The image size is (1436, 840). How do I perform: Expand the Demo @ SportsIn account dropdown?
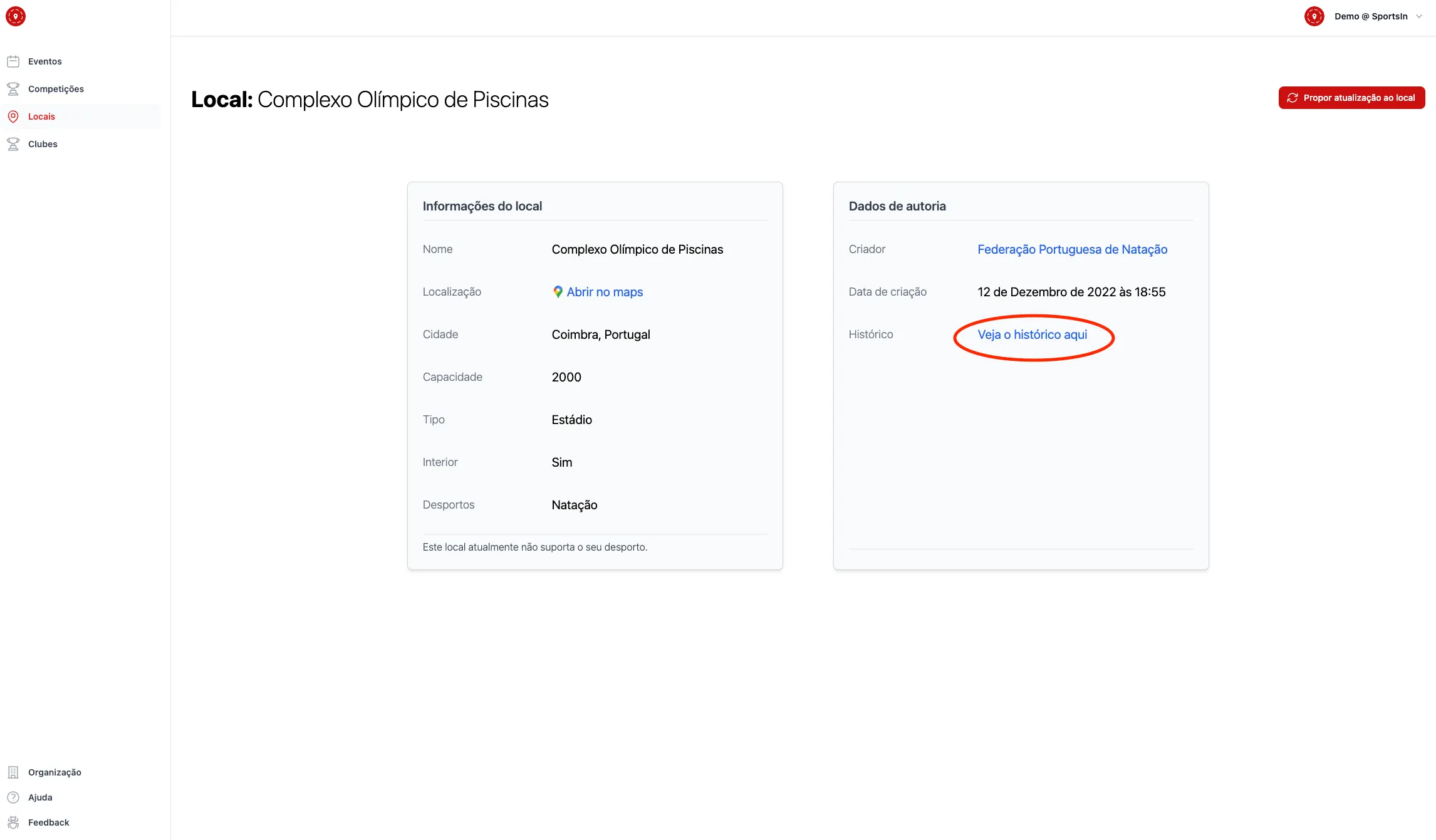click(x=1371, y=16)
